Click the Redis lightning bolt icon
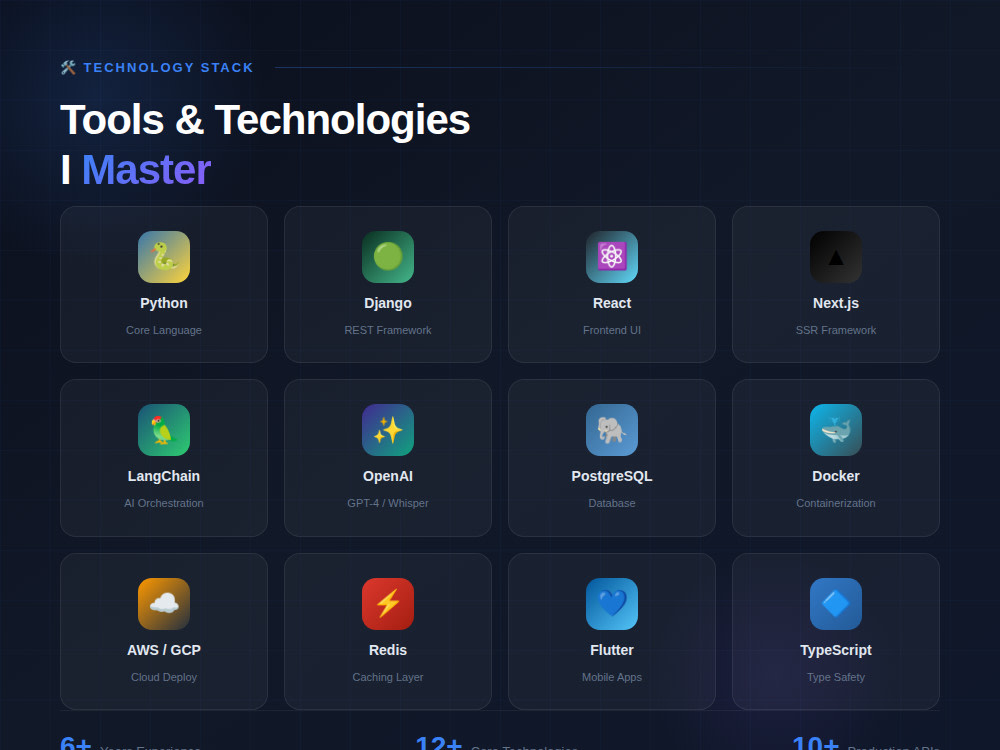 tap(388, 604)
